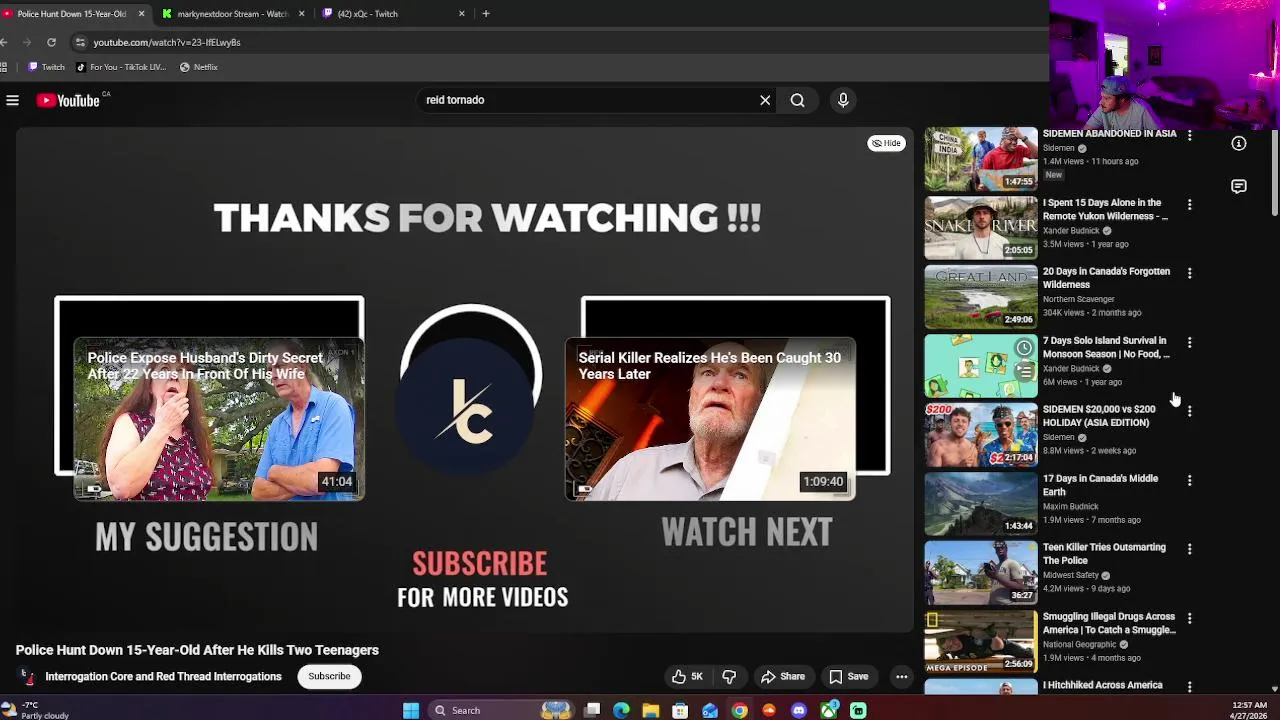Open Discord from taskbar
The width and height of the screenshot is (1280, 720).
798,711
